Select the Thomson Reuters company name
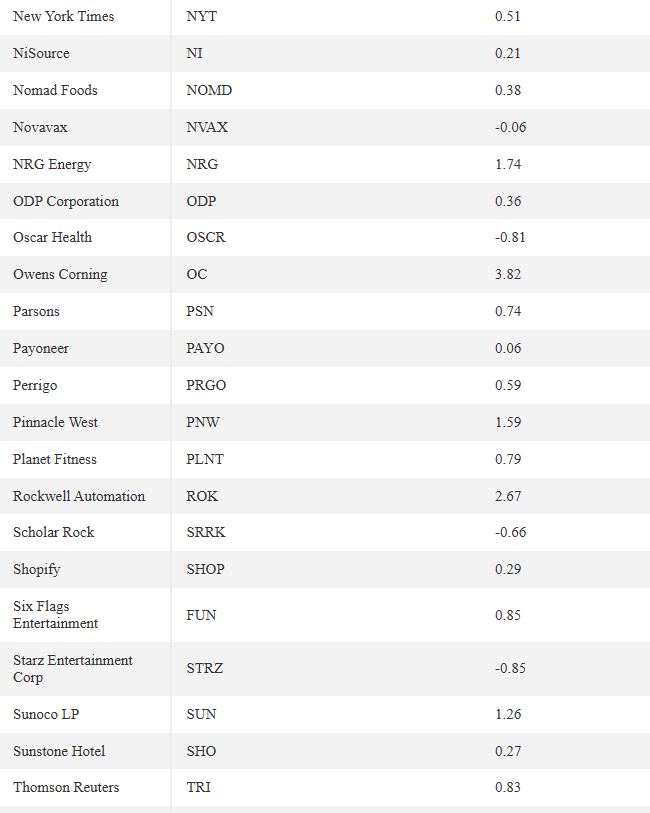650x813 pixels. (x=66, y=788)
